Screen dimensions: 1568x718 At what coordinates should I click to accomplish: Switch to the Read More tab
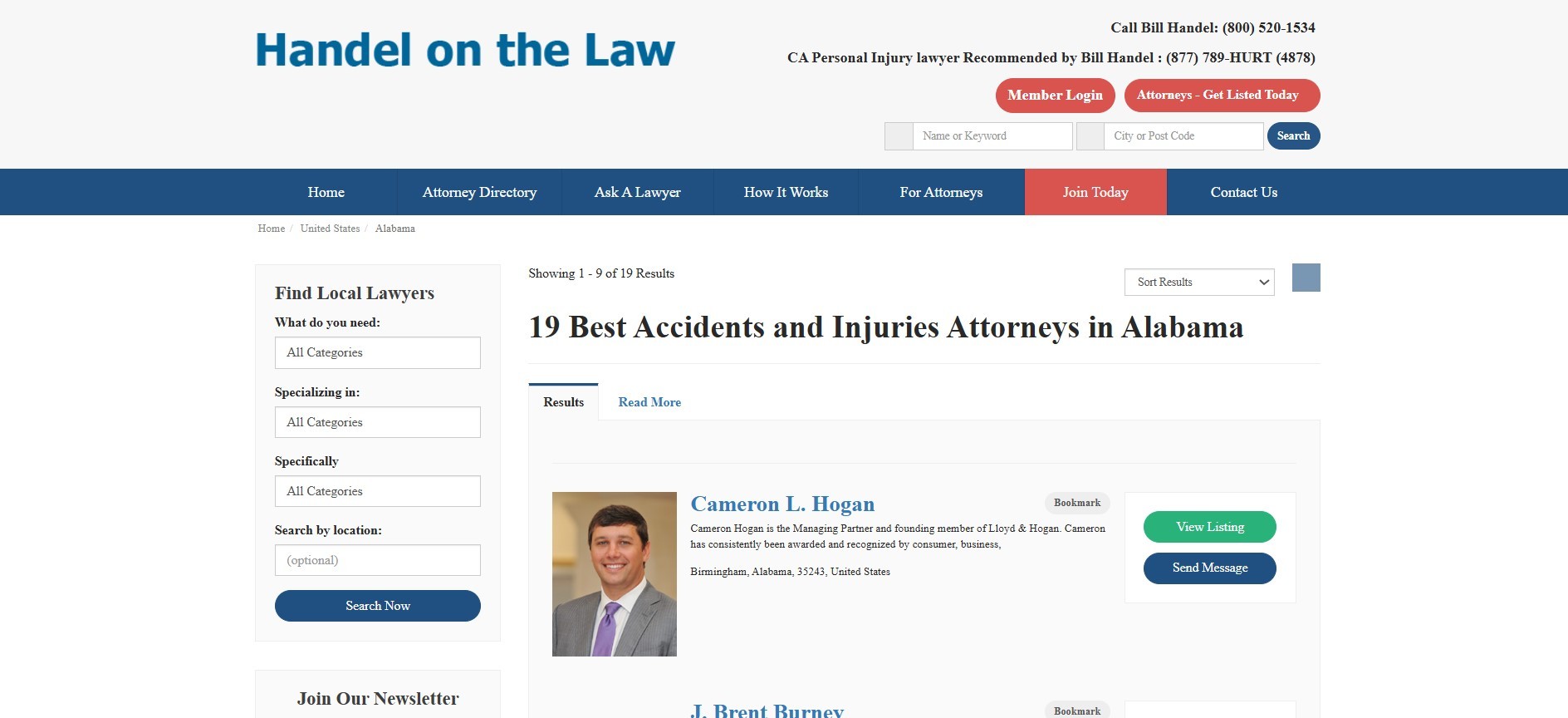point(649,402)
